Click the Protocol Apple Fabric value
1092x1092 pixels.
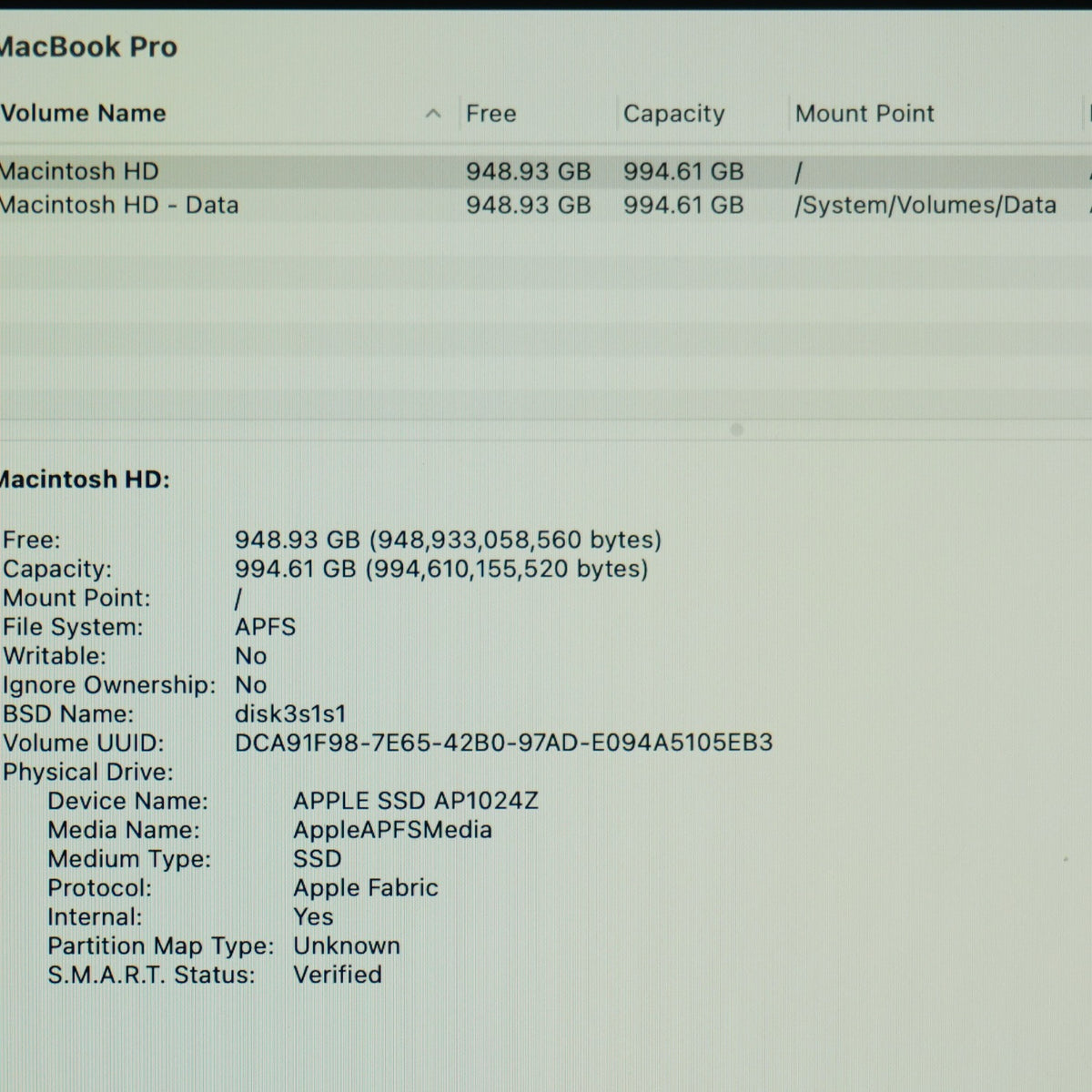366,887
